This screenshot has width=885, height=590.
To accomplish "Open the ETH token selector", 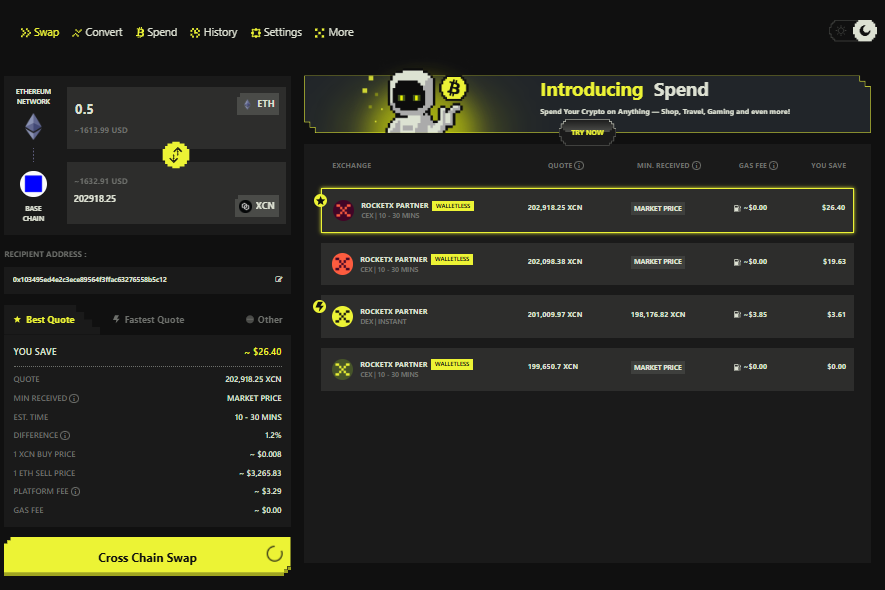I will point(257,103).
